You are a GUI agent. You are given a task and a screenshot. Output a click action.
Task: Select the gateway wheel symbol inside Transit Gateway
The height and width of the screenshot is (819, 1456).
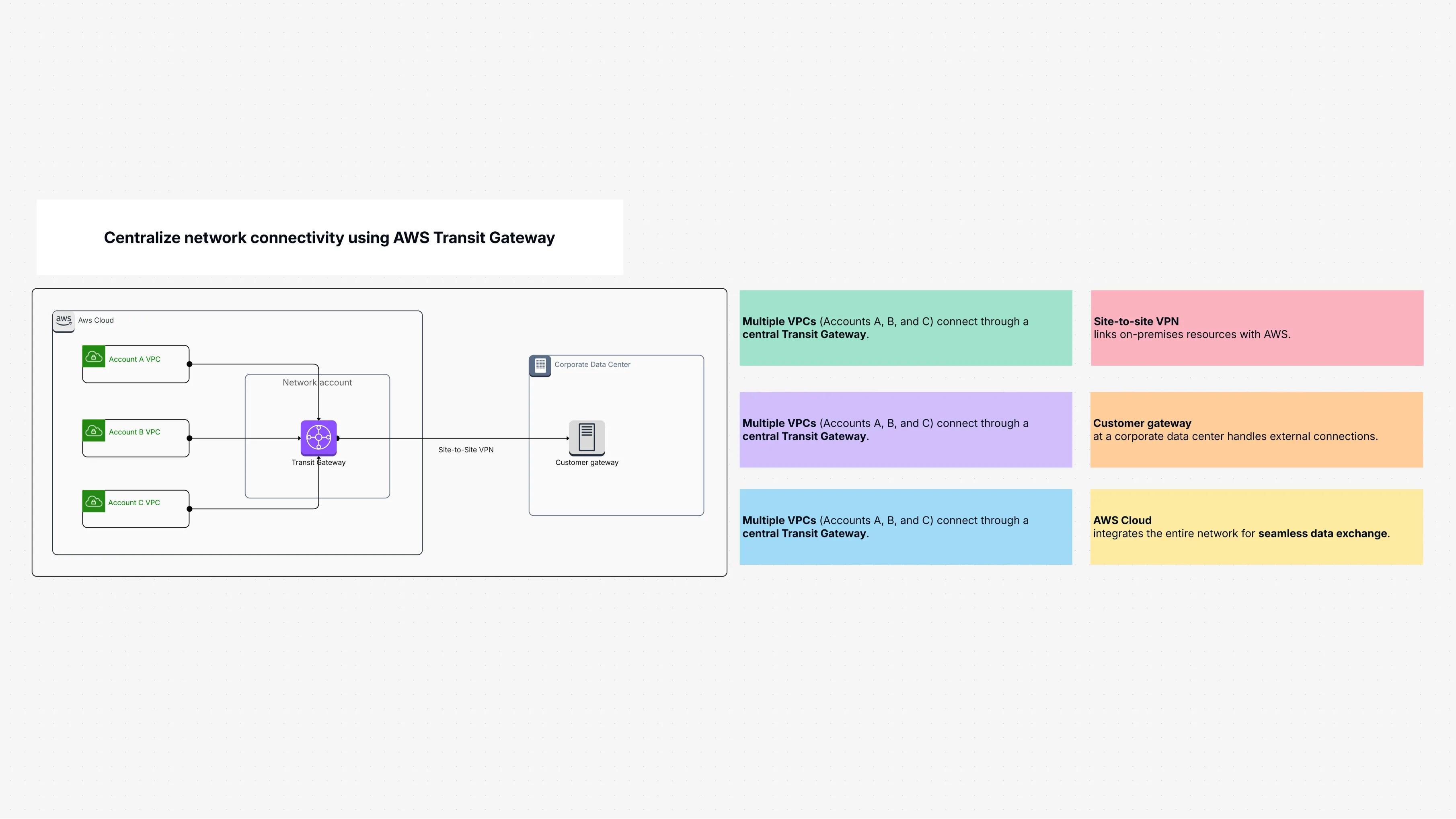point(318,437)
